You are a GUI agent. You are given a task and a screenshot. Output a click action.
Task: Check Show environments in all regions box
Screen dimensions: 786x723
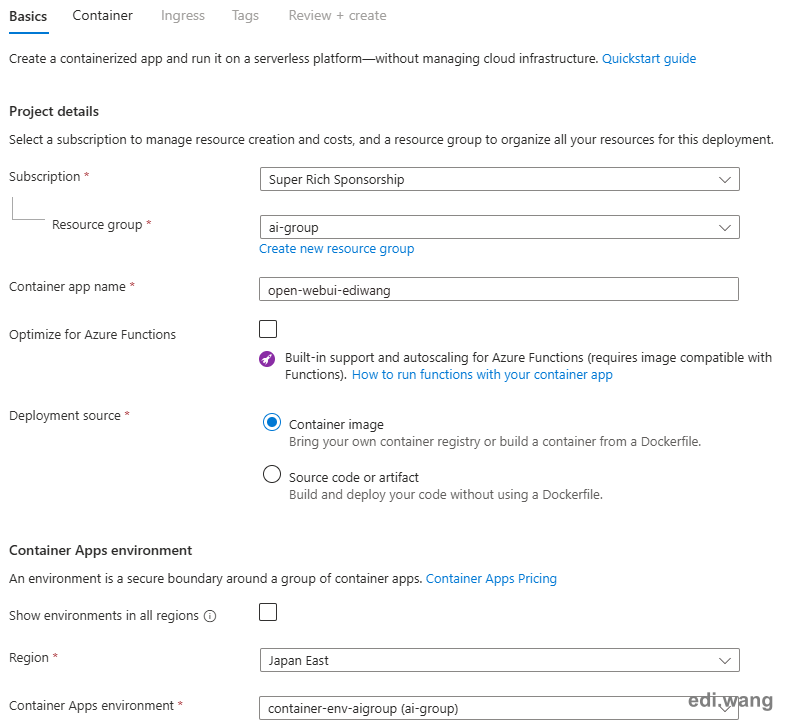click(x=268, y=612)
